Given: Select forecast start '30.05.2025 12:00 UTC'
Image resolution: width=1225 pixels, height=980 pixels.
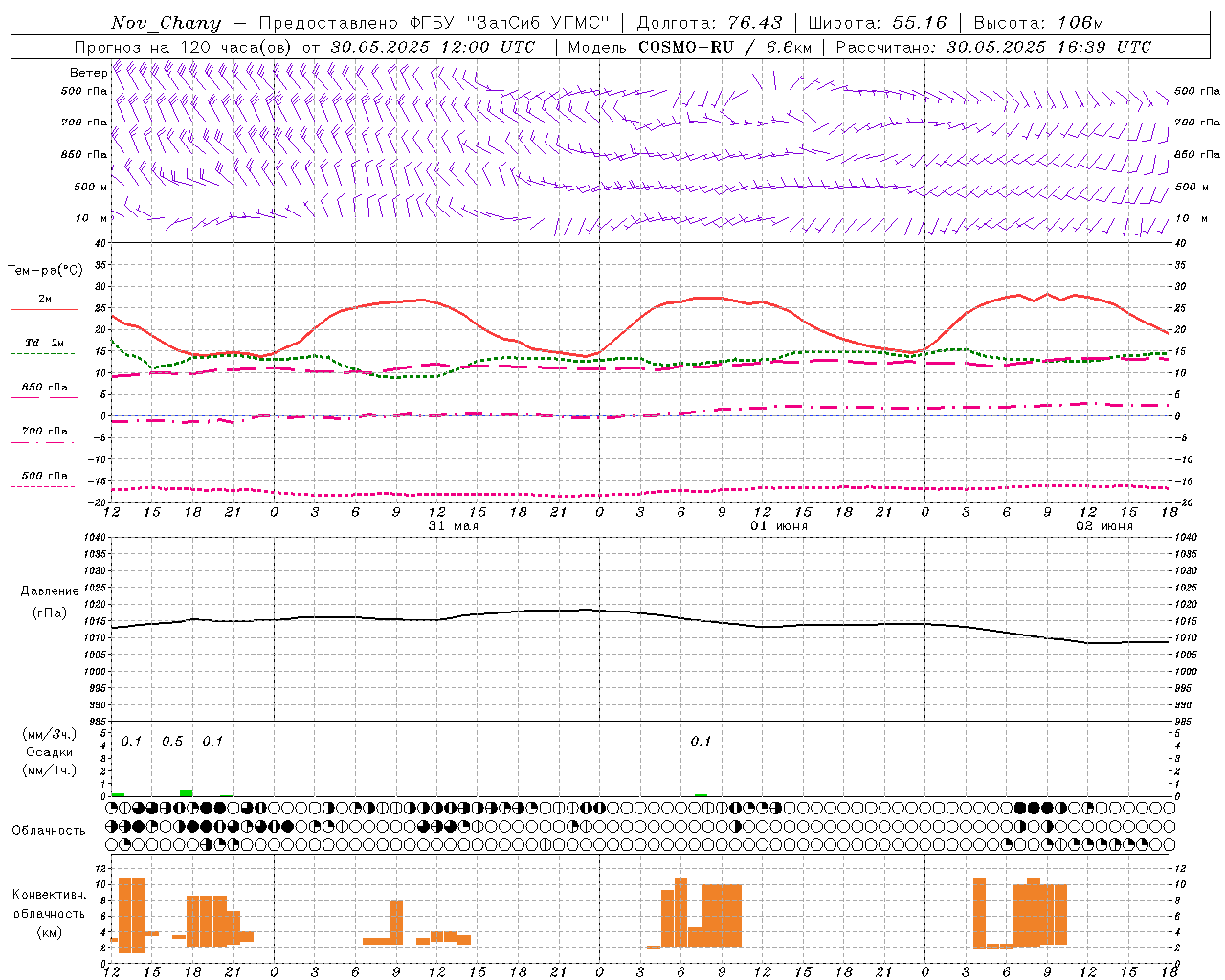Looking at the screenshot, I should click(x=433, y=47).
